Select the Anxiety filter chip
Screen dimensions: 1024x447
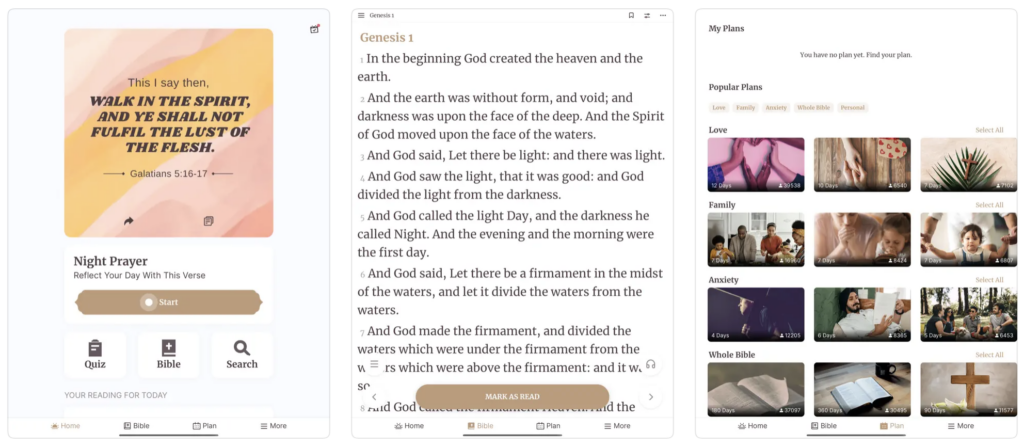coord(776,107)
